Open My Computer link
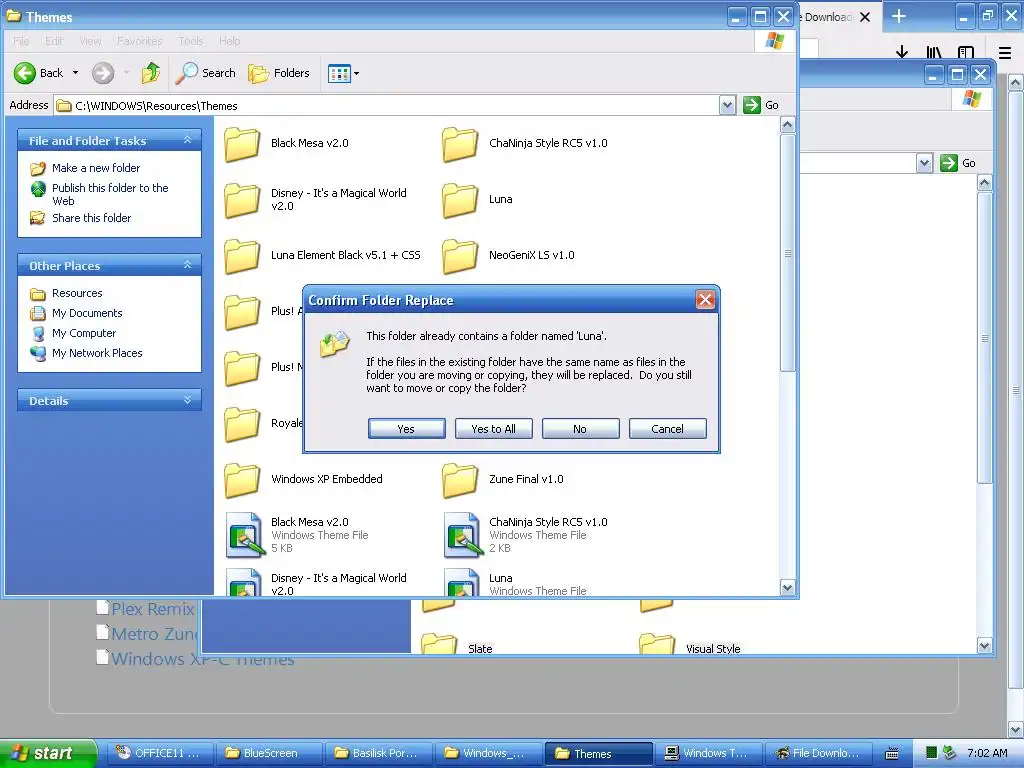 coord(84,333)
